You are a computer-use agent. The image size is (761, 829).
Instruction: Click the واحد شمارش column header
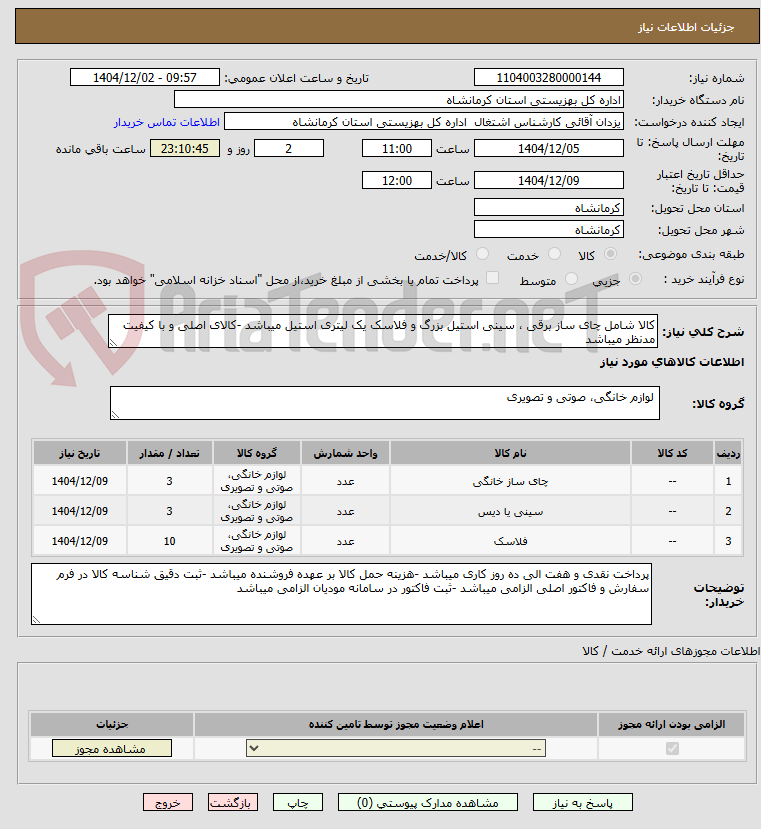(x=345, y=454)
